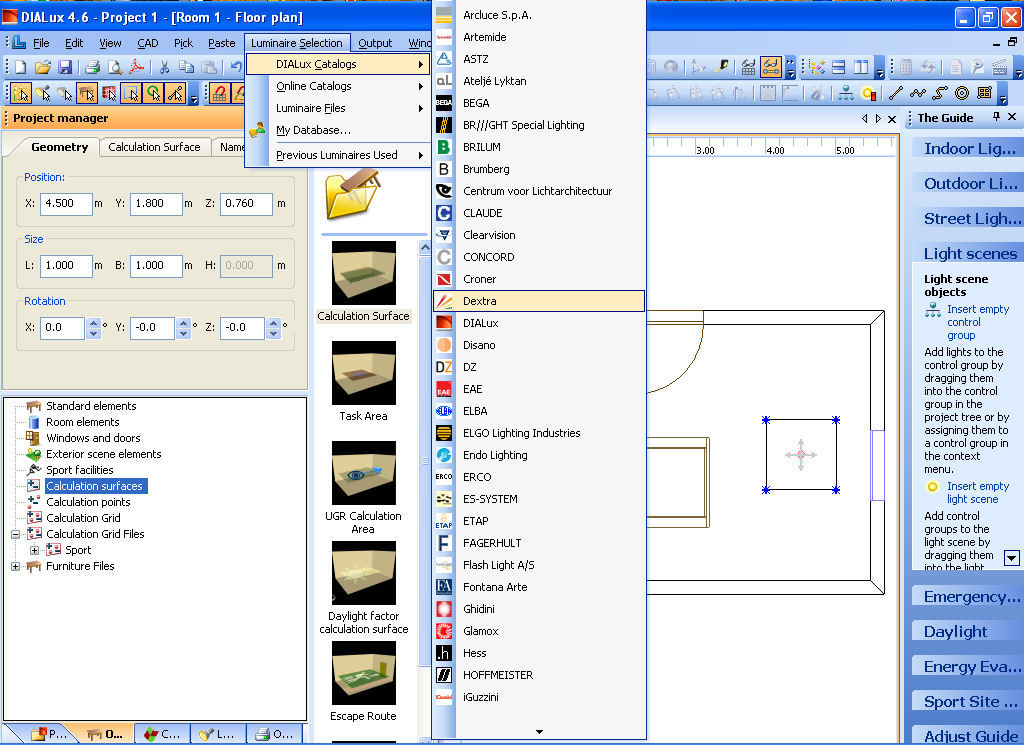This screenshot has width=1024, height=745.
Task: Click the Escape Route object icon
Action: tap(363, 674)
